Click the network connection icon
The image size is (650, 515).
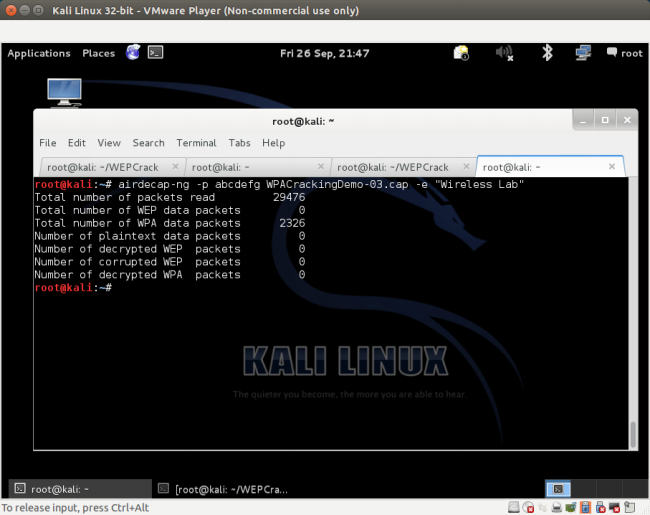point(582,53)
